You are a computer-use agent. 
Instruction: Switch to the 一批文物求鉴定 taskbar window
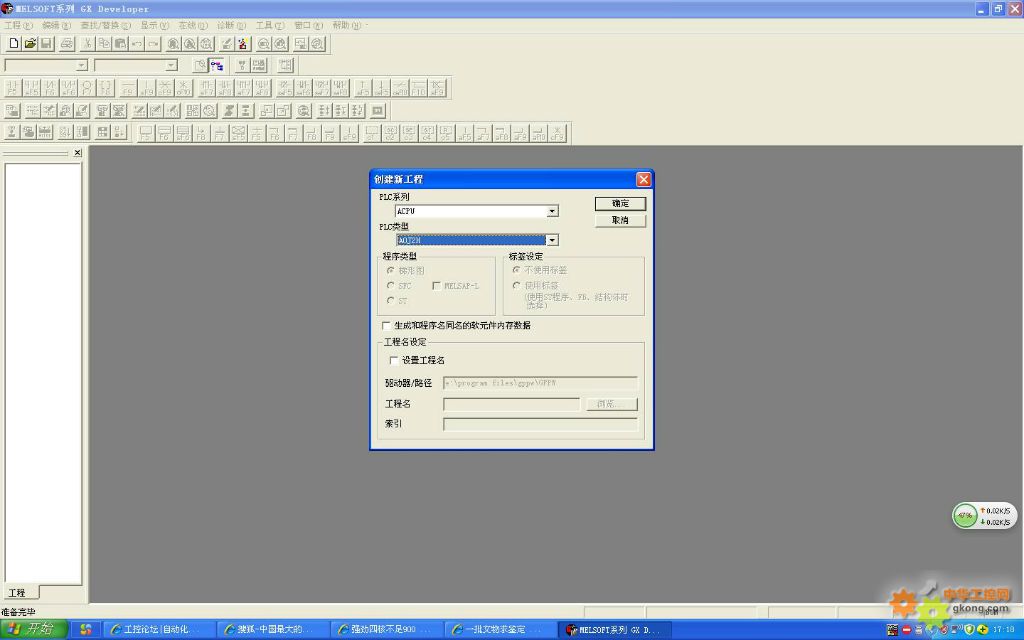[500, 630]
